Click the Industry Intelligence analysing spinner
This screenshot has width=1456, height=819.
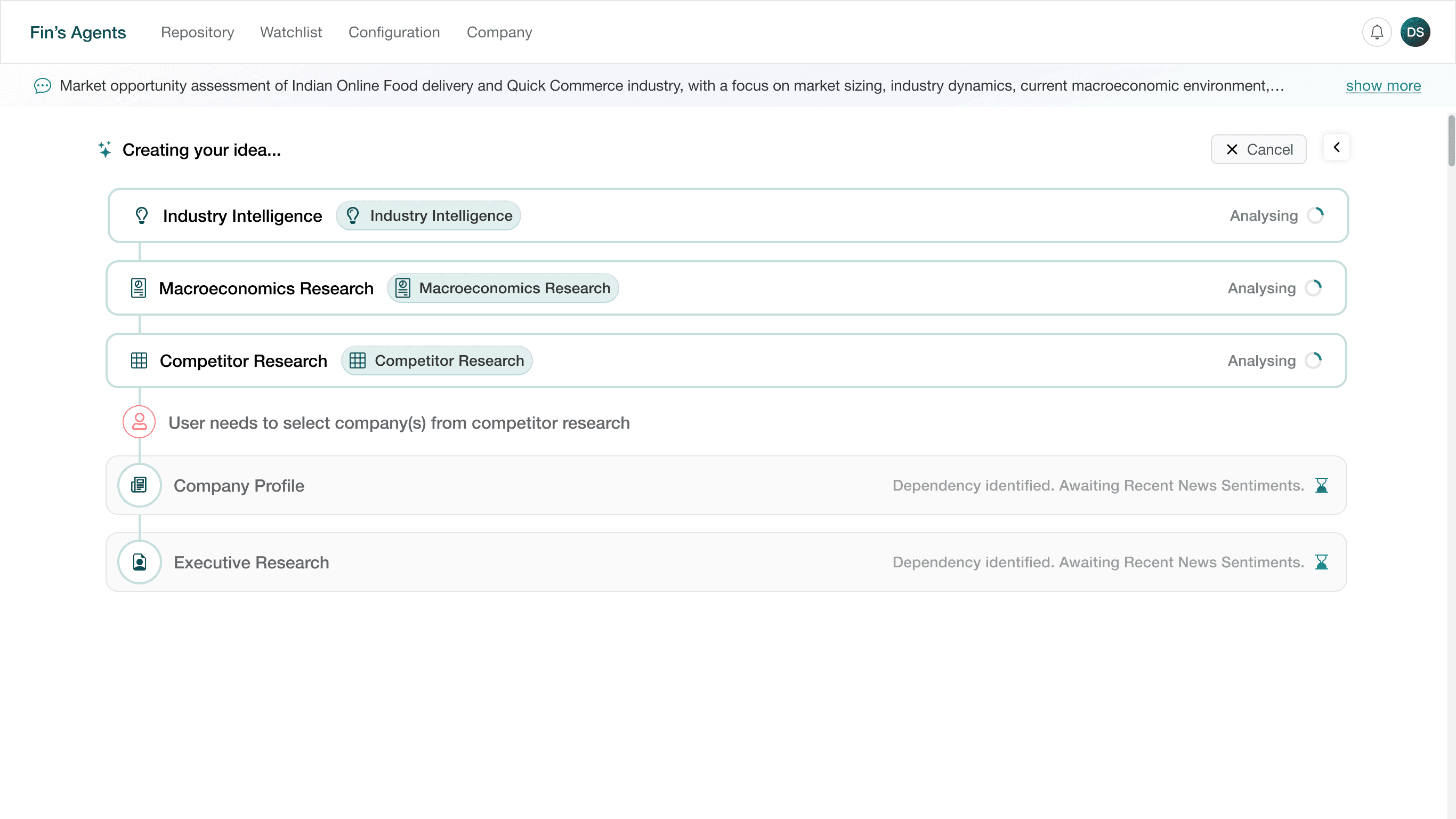1316,215
